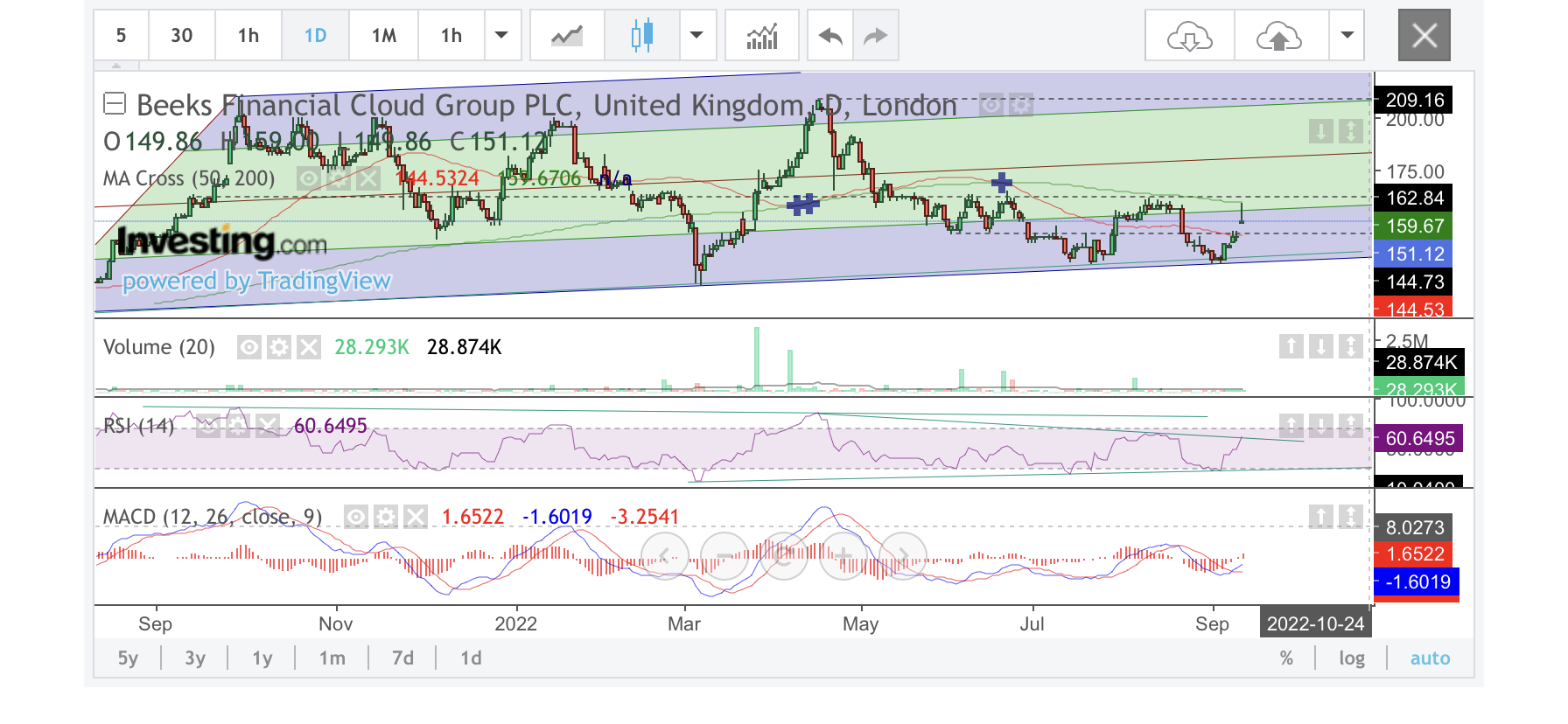The width and height of the screenshot is (1568, 724).
Task: Click the cloud download (load chart) icon
Action: (1190, 36)
